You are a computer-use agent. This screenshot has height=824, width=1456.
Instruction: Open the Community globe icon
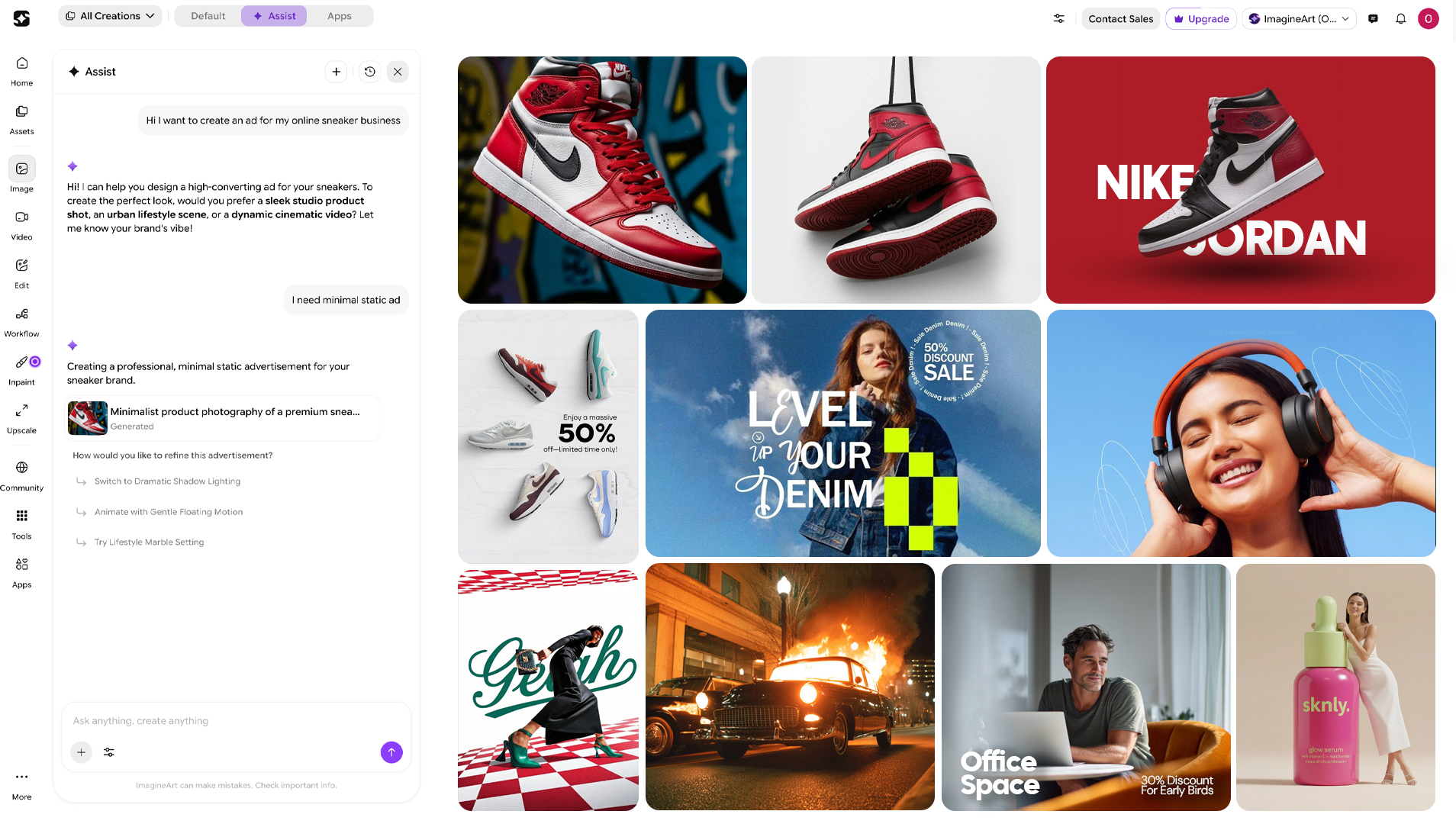coord(21,475)
